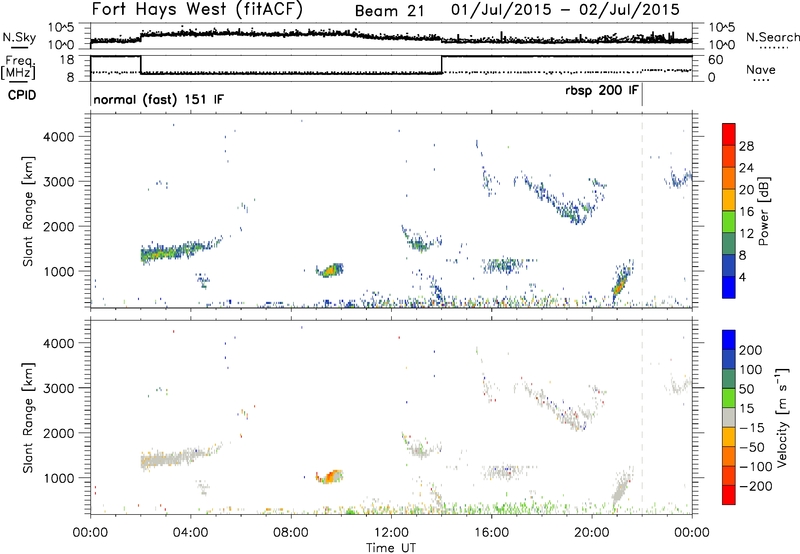The image size is (800, 554).
Task: Click the "normal (fast) 151 IF" text
Action: pos(158,99)
